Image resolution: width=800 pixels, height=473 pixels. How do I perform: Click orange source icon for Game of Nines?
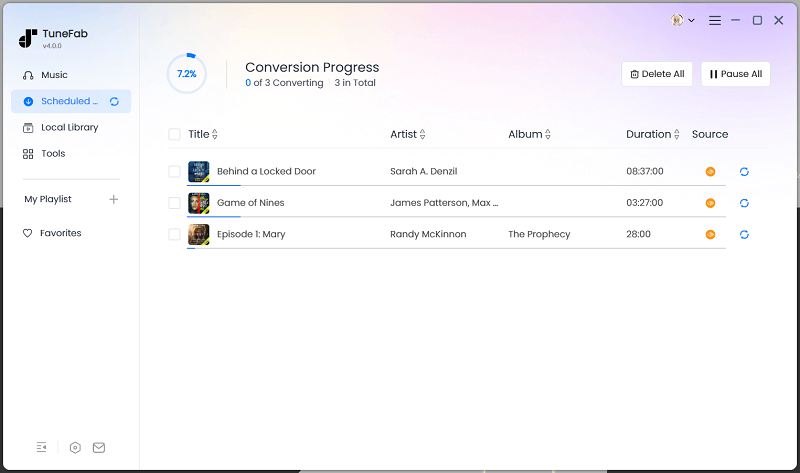click(710, 203)
